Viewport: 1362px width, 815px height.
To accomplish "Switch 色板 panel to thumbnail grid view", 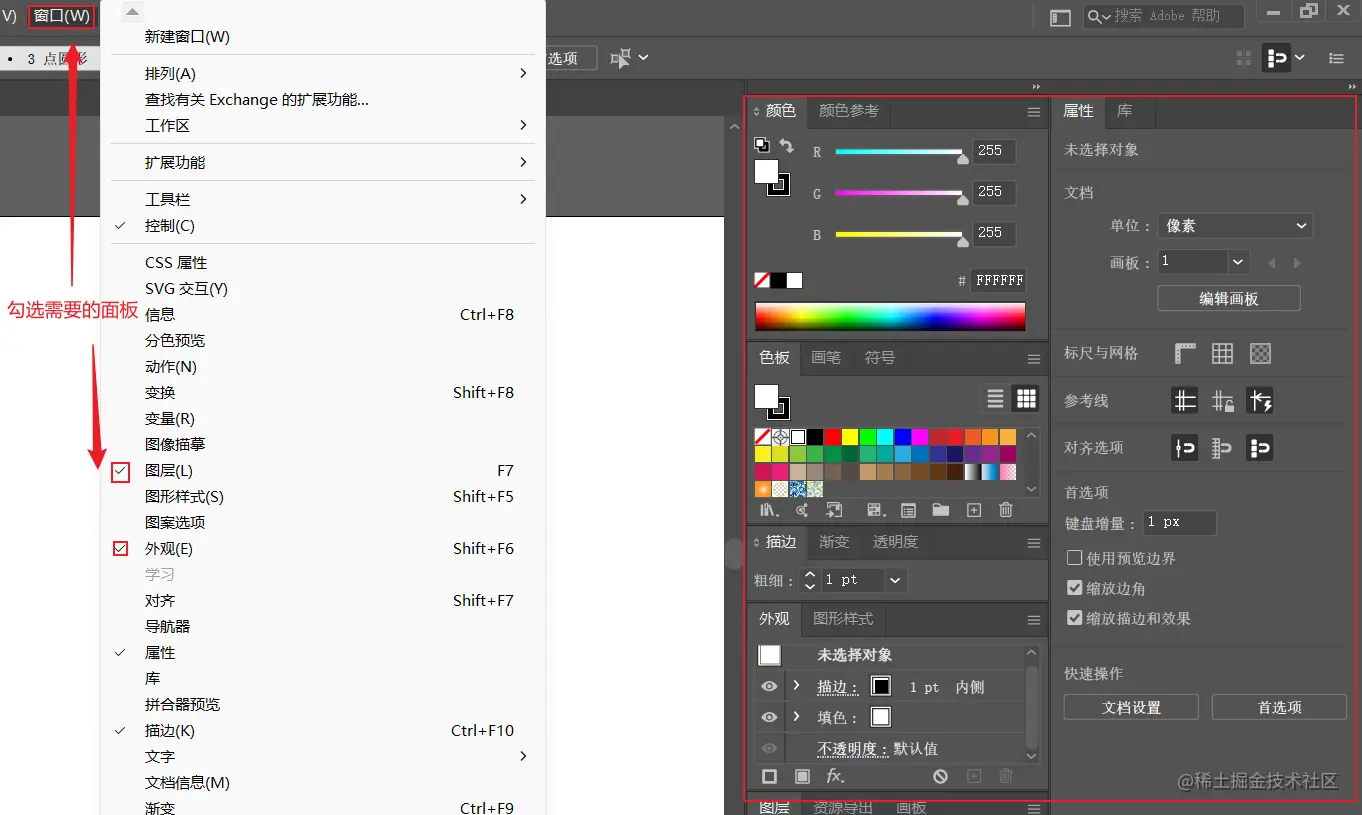I will pyautogui.click(x=1026, y=399).
